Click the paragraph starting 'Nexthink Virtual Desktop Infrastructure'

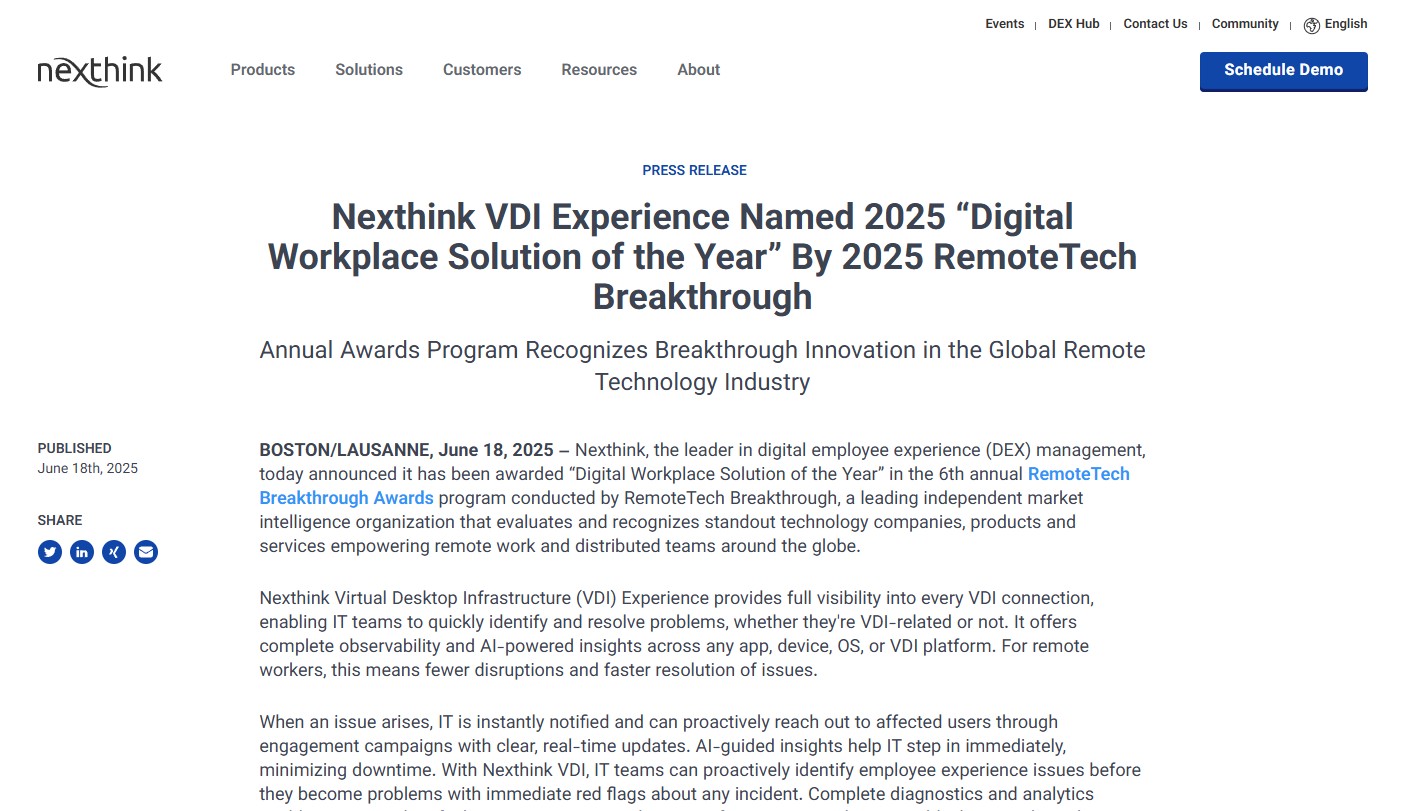tap(676, 634)
